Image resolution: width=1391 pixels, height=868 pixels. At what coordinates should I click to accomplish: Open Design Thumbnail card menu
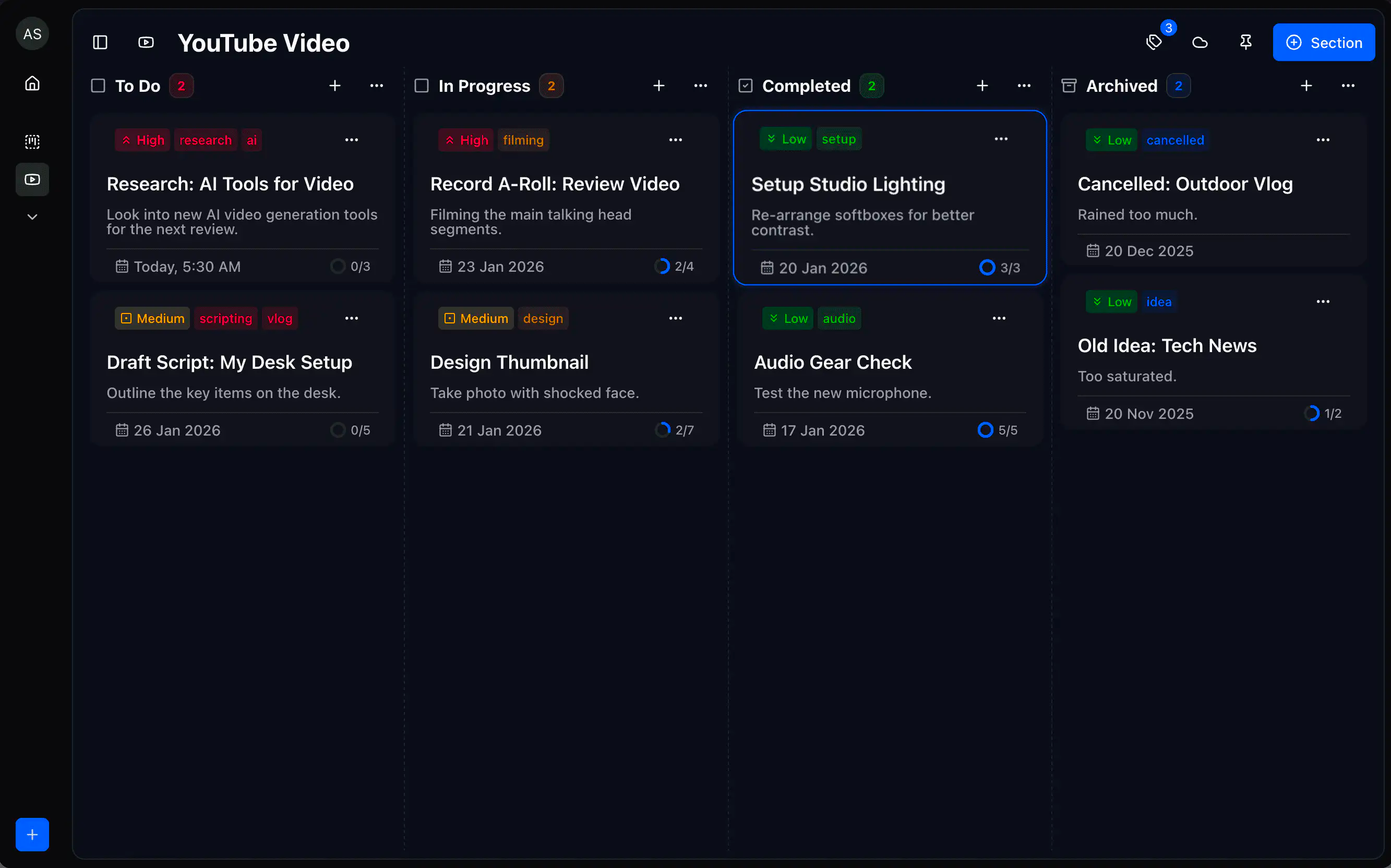[x=675, y=319]
